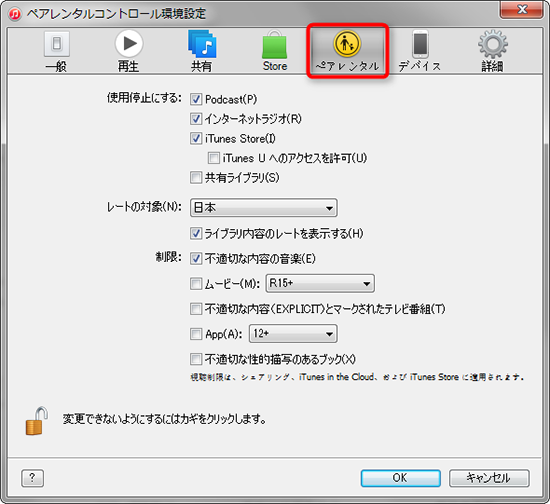550x504 pixels.
Task: Open the movie rating R15+ dropdown
Action: tap(320, 283)
